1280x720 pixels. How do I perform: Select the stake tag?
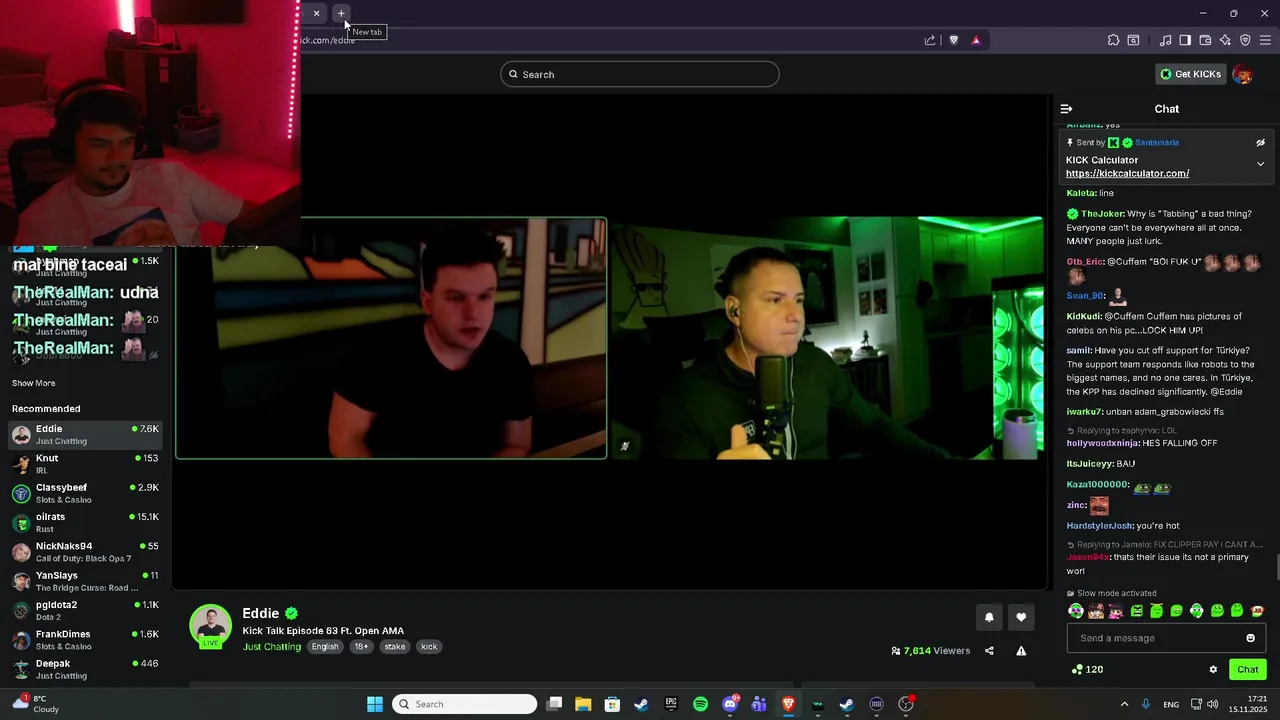[x=395, y=647]
